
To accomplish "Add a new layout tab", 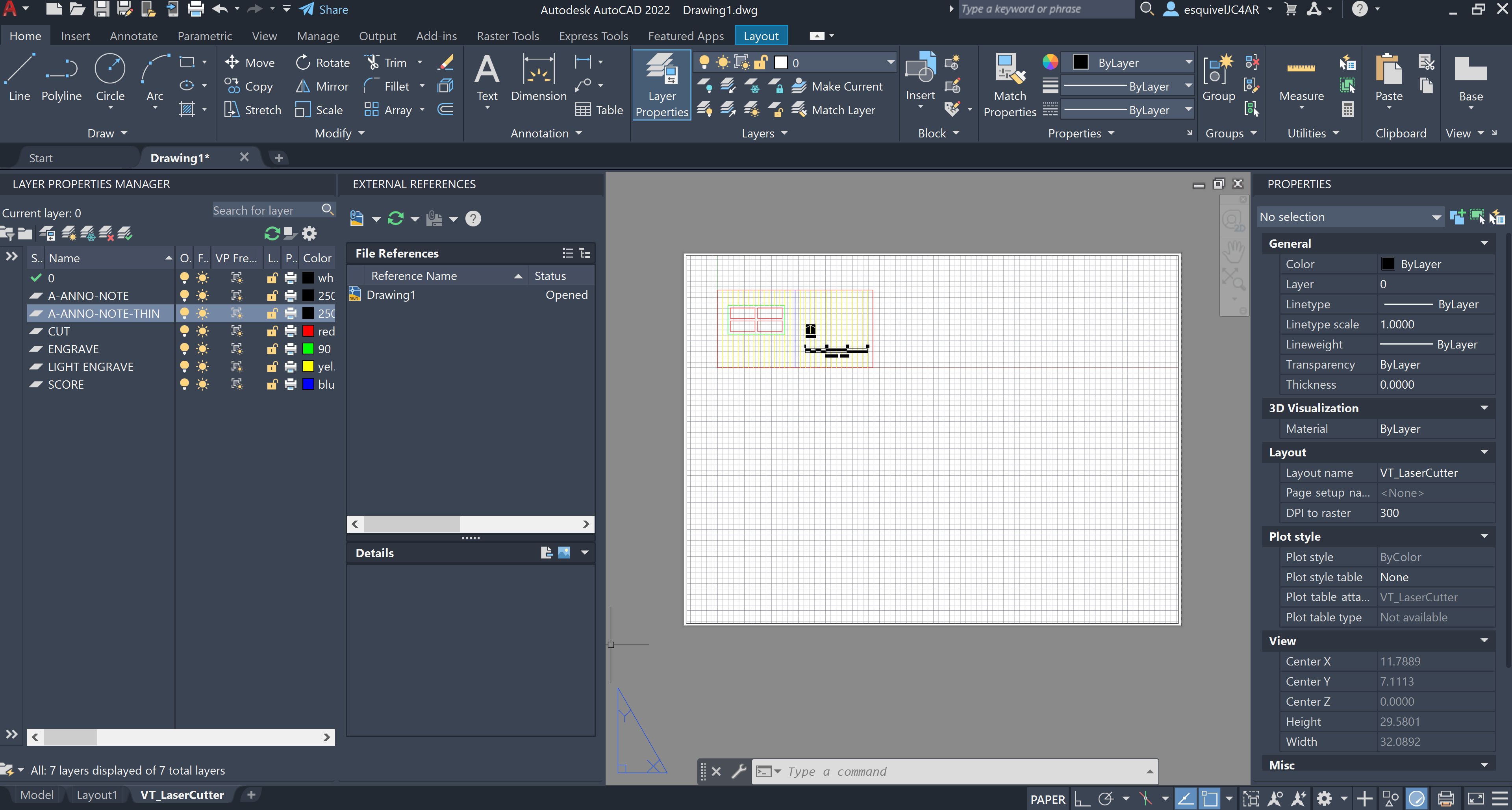I will click(x=251, y=795).
